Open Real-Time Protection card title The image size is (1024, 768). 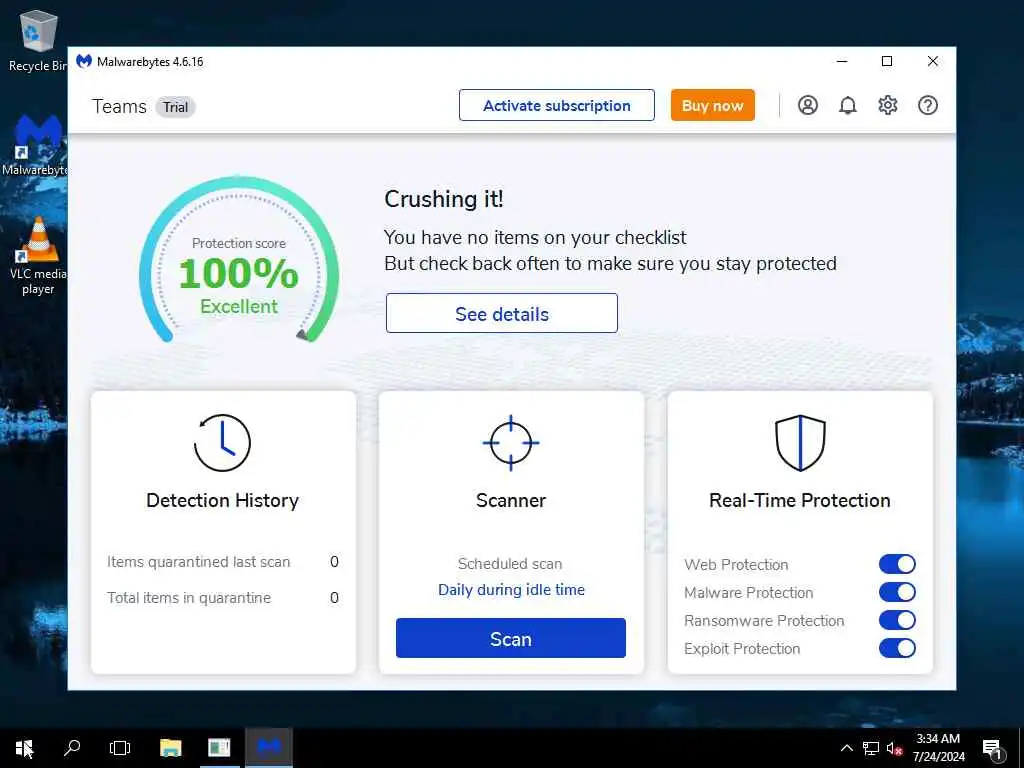[x=800, y=500]
